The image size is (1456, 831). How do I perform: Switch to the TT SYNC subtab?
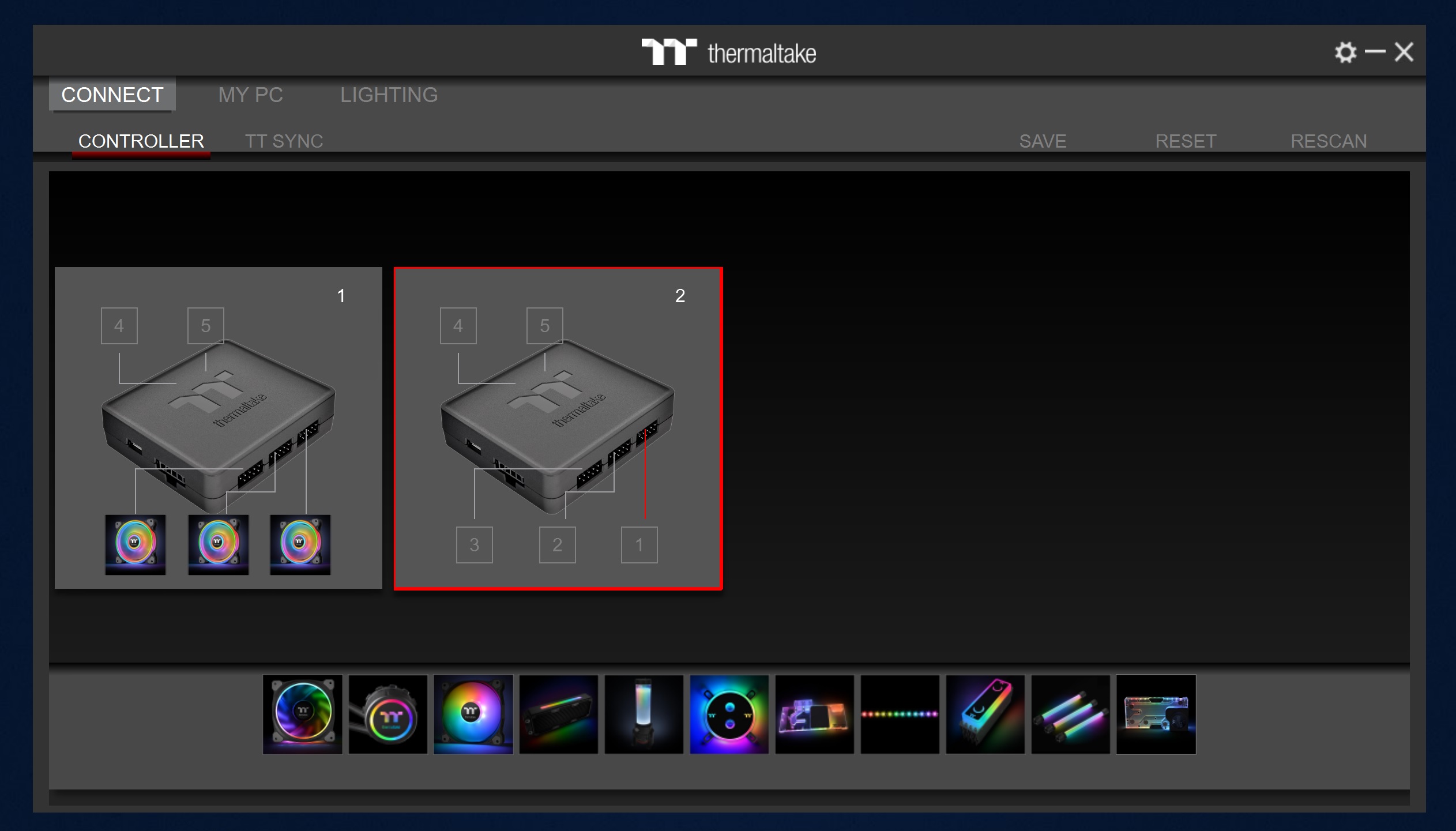click(x=284, y=141)
